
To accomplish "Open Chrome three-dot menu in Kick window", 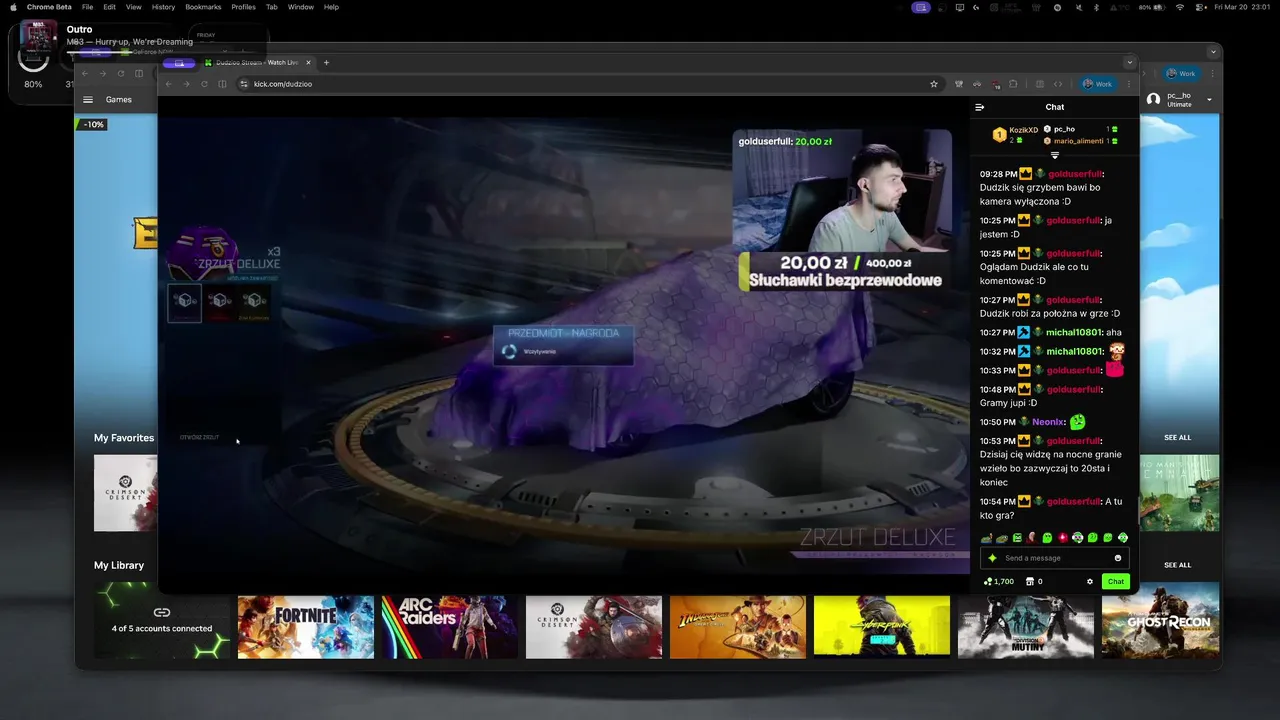I will pos(1129,84).
